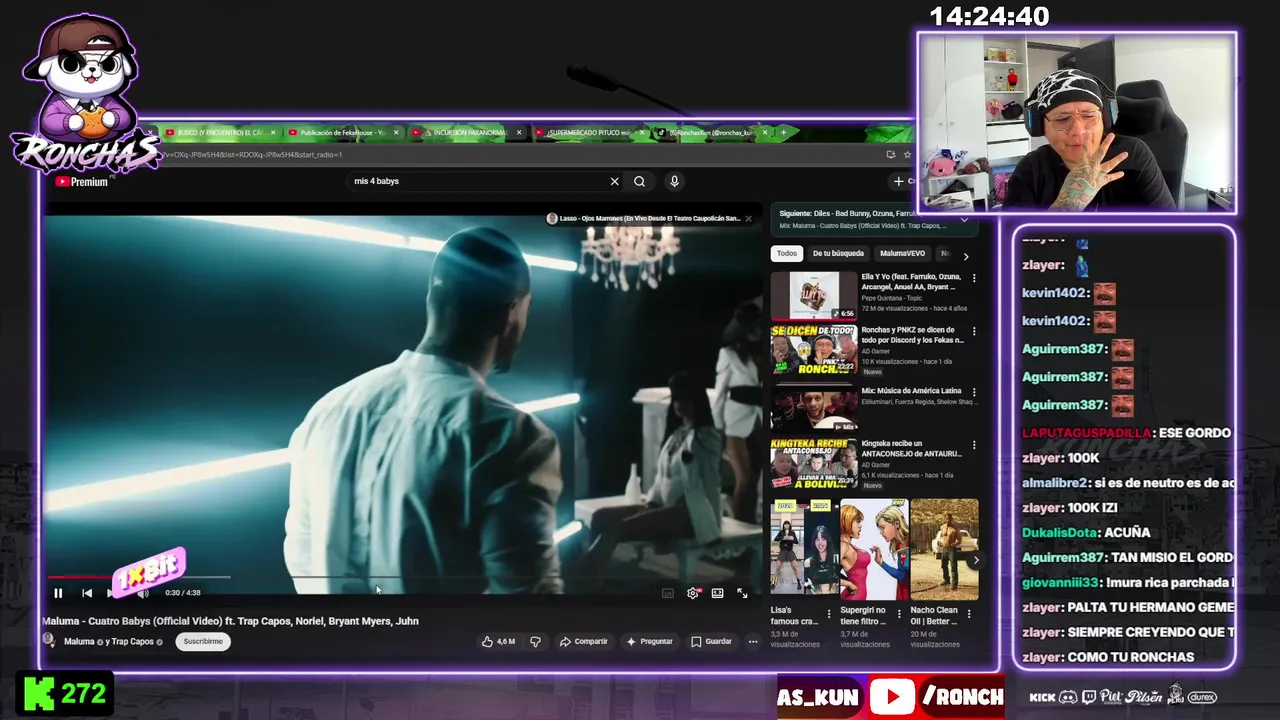Open 'Ella Y Yo' video thumbnail
The width and height of the screenshot is (1280, 720).
(813, 296)
